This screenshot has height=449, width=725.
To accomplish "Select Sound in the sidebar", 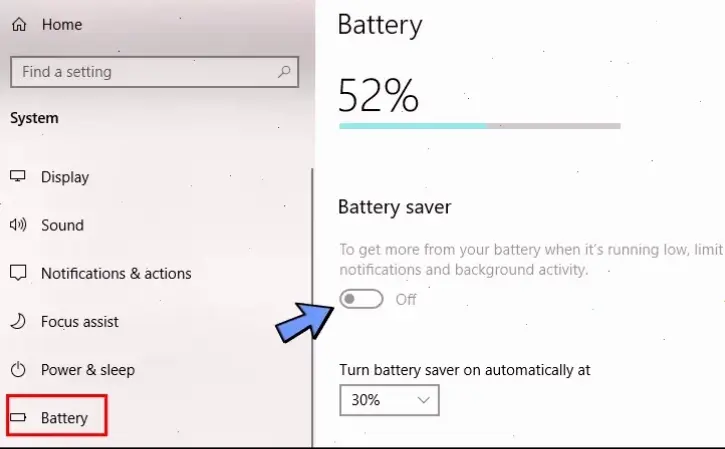I will pos(62,225).
